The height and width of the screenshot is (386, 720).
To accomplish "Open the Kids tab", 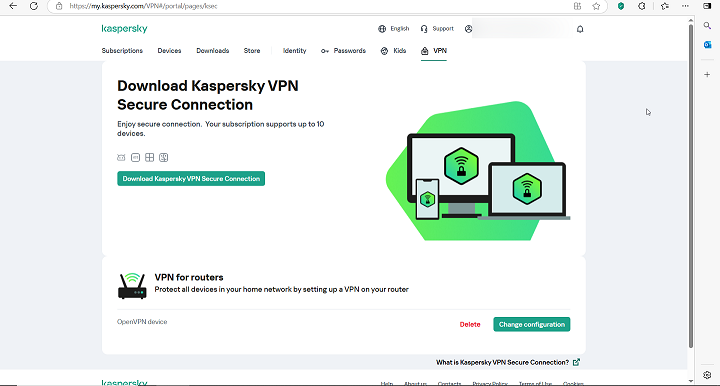I will click(399, 50).
